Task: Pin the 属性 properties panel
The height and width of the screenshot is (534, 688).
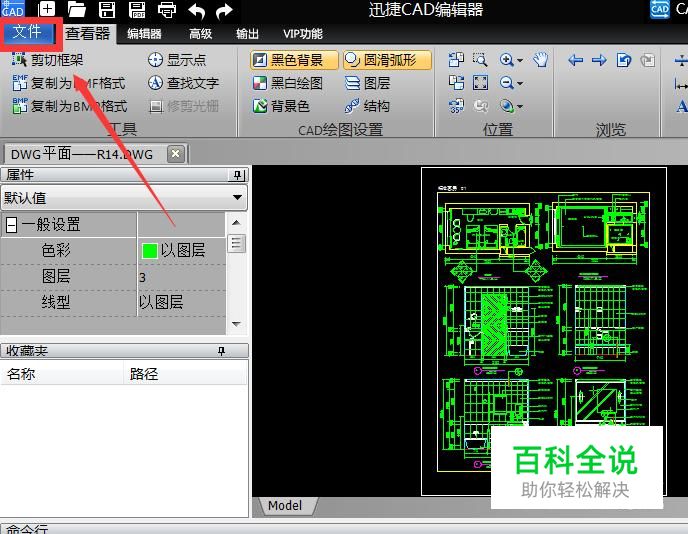Action: tap(237, 176)
